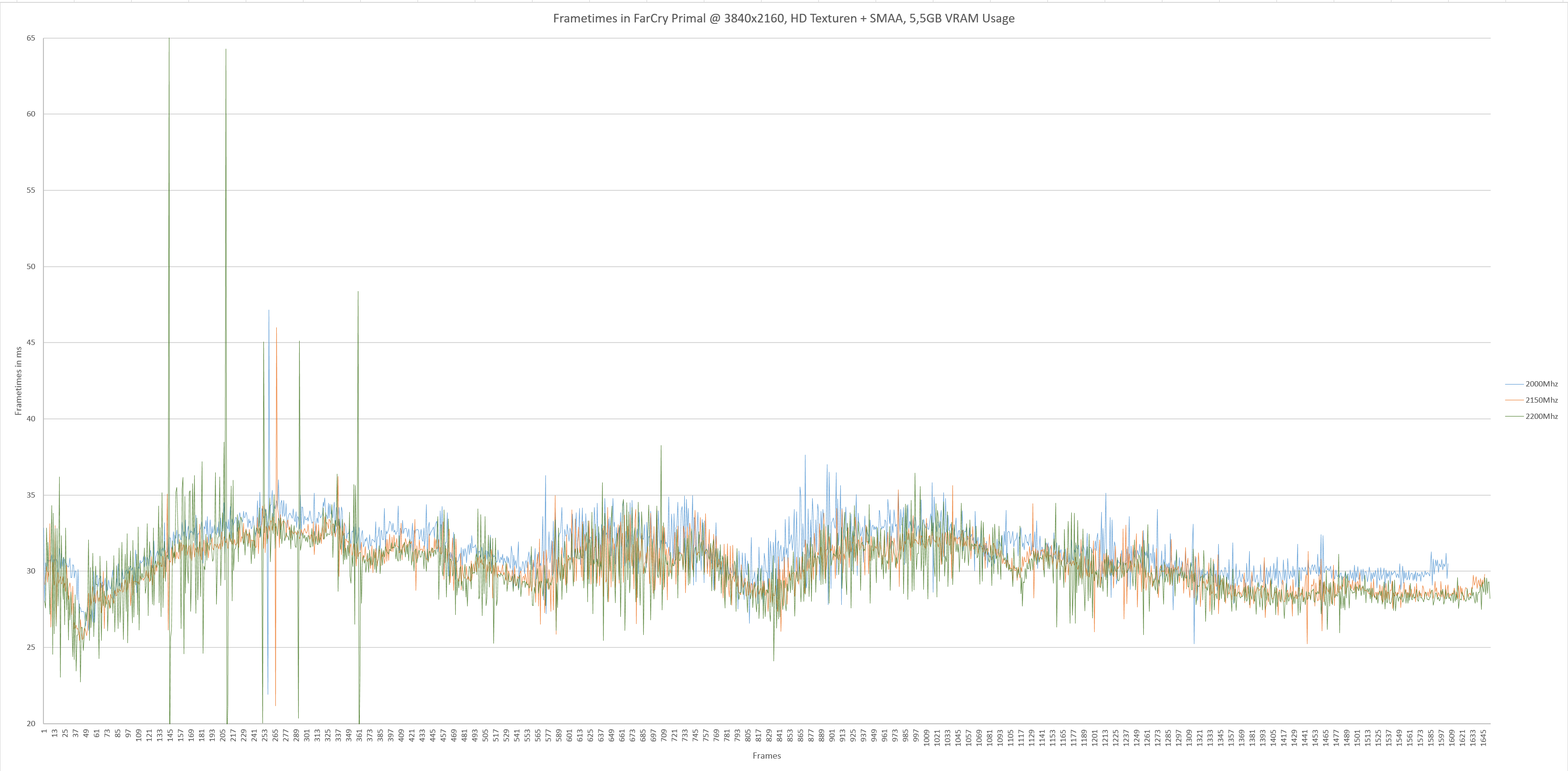Click x-axis frame label 829
This screenshot has width=1568, height=771.
(769, 736)
